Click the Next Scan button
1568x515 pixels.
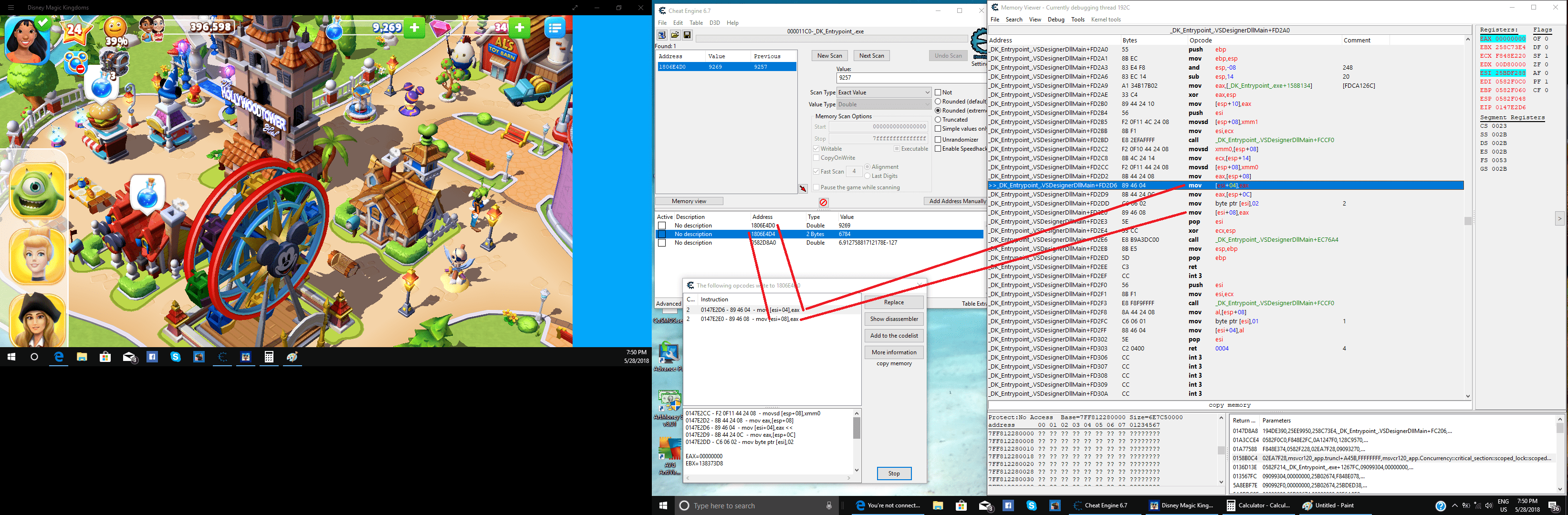point(871,56)
